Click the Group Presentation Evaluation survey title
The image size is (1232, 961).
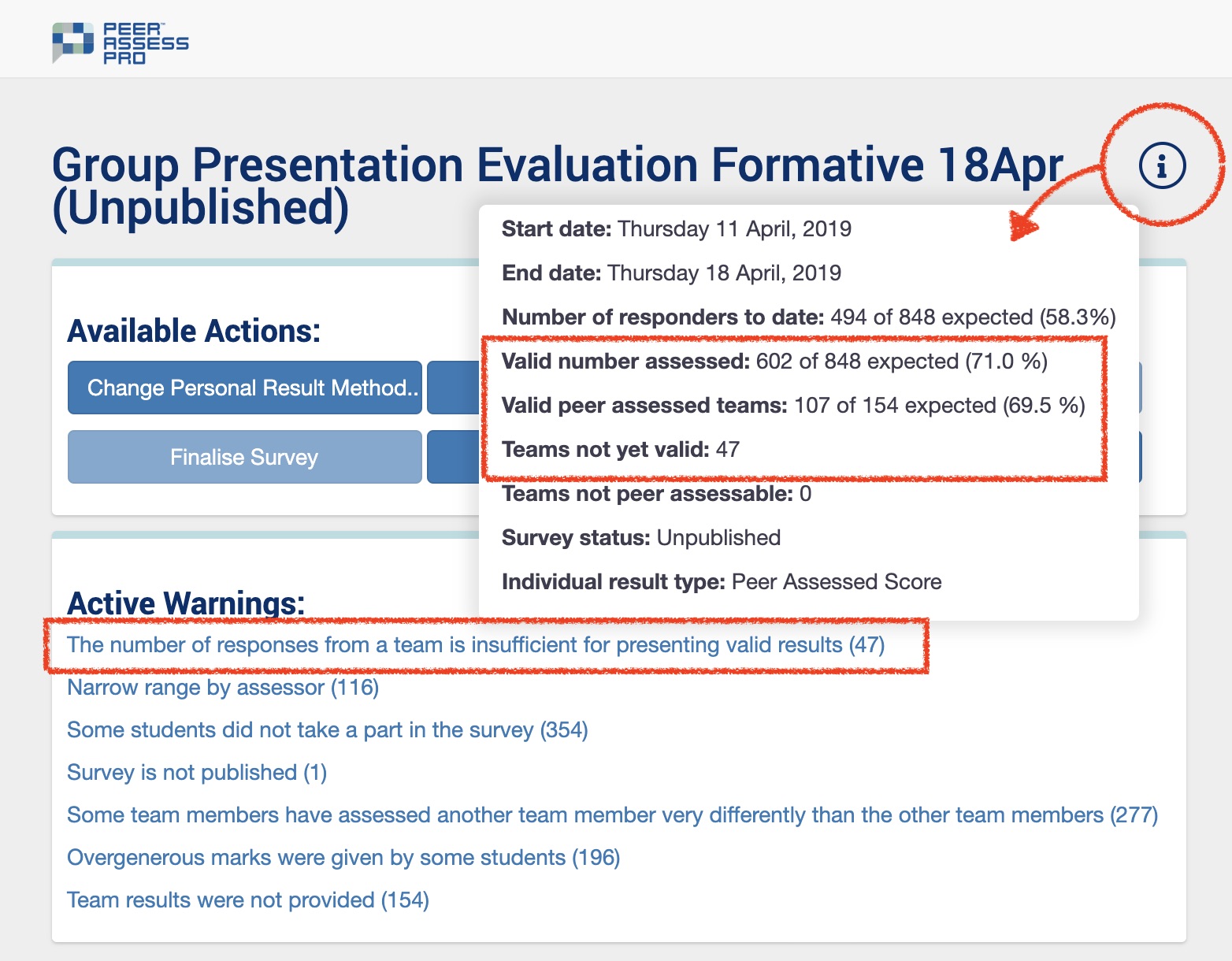(x=558, y=187)
